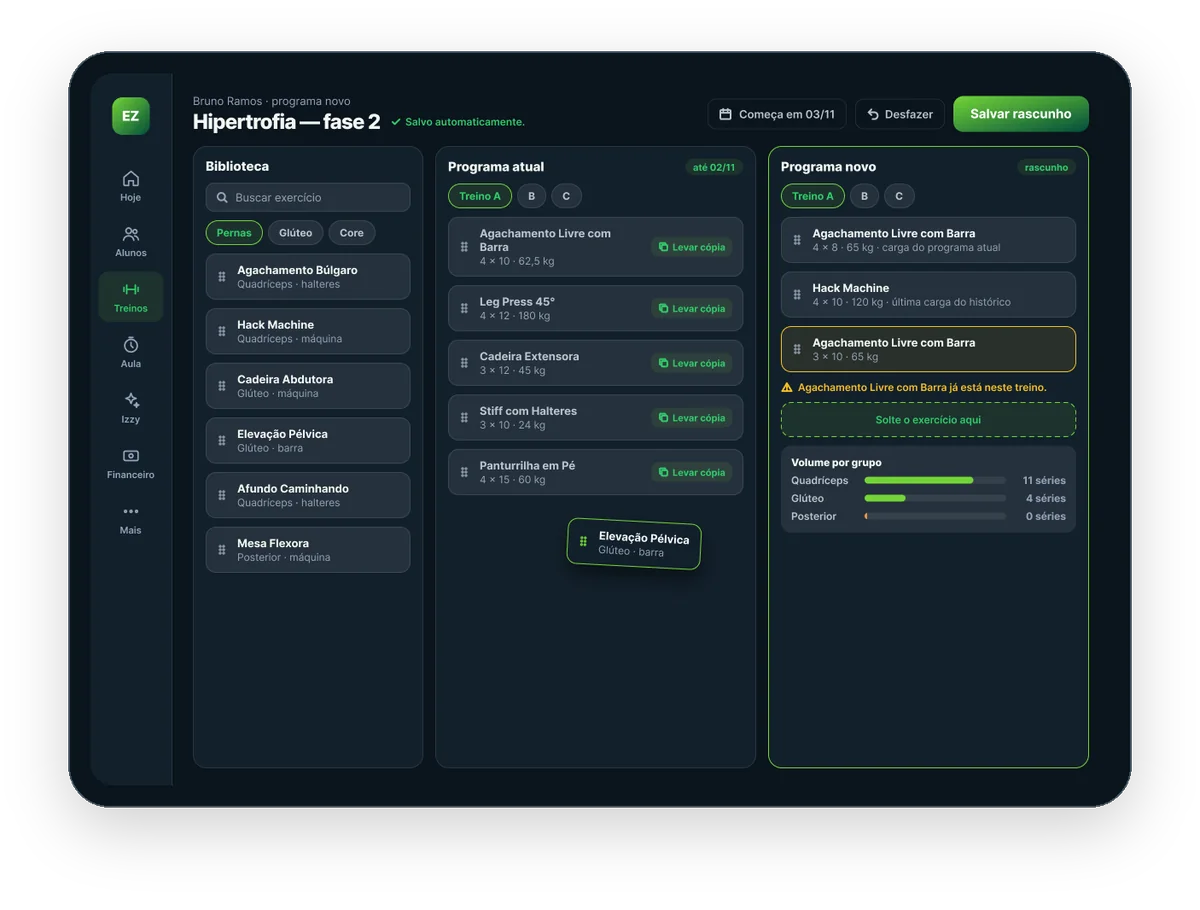Switch to tab C in Programa atual

566,196
